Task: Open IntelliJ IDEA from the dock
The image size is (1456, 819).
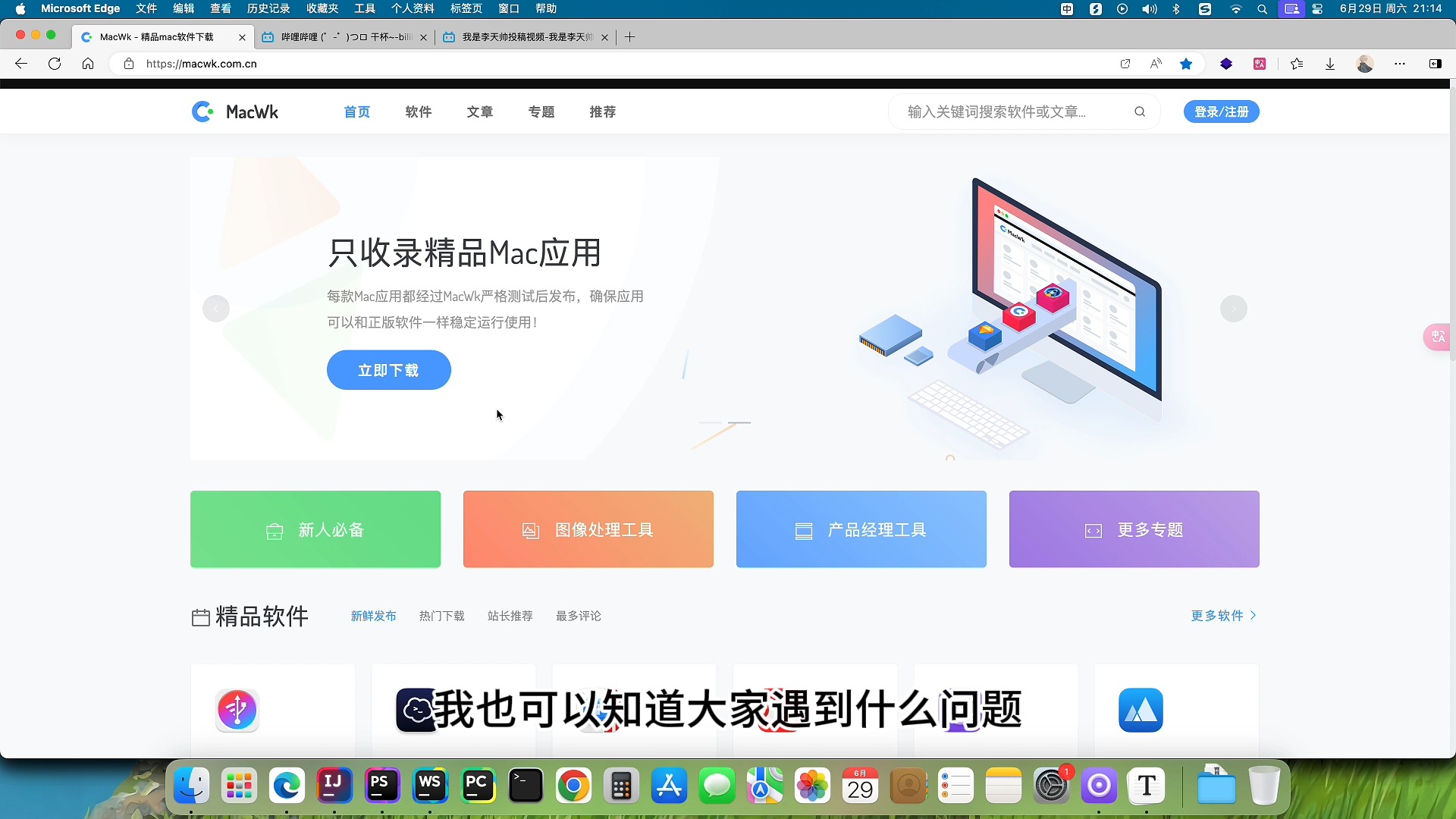Action: point(334,786)
